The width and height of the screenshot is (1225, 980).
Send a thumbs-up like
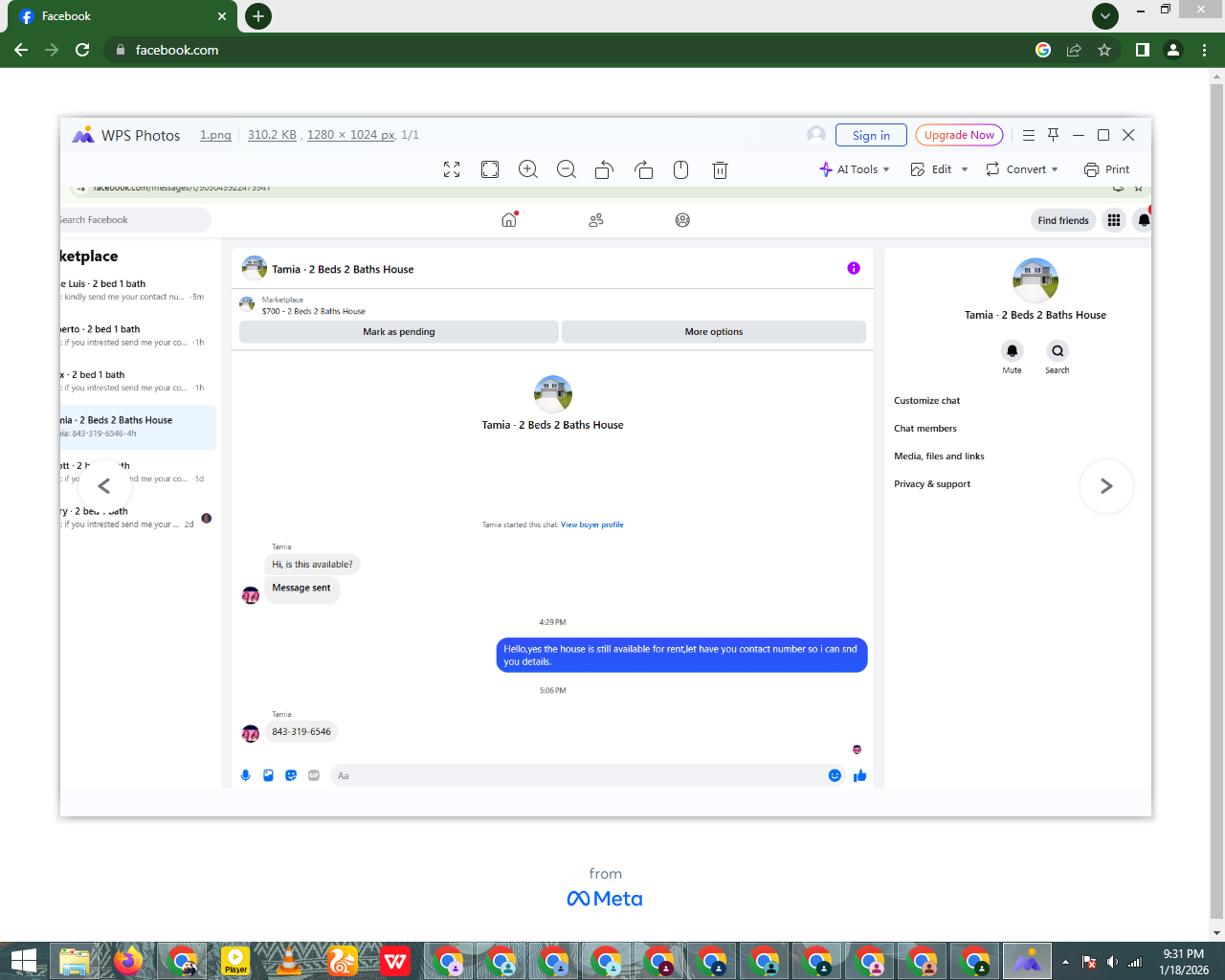(x=859, y=775)
